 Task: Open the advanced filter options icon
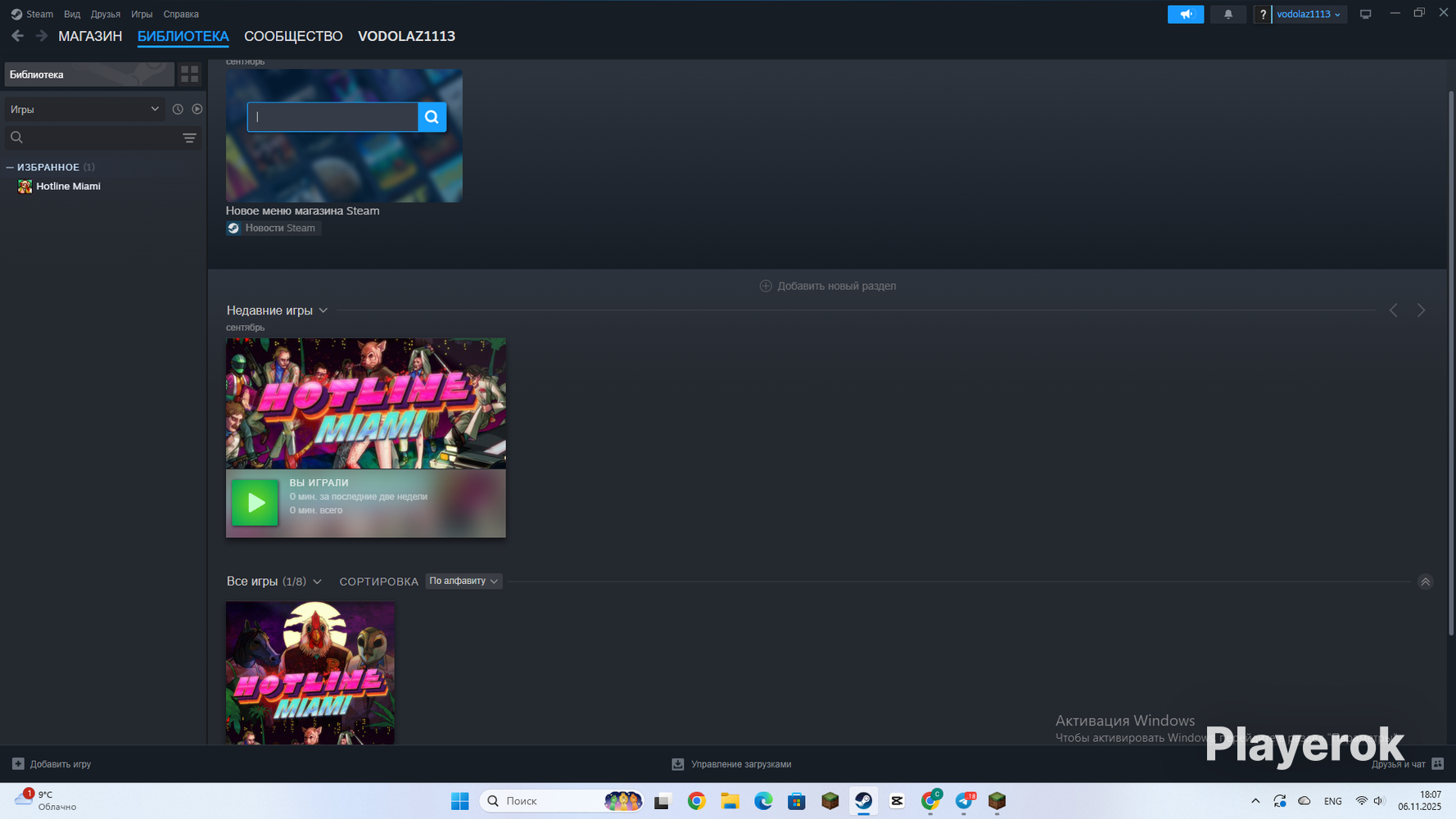(189, 138)
